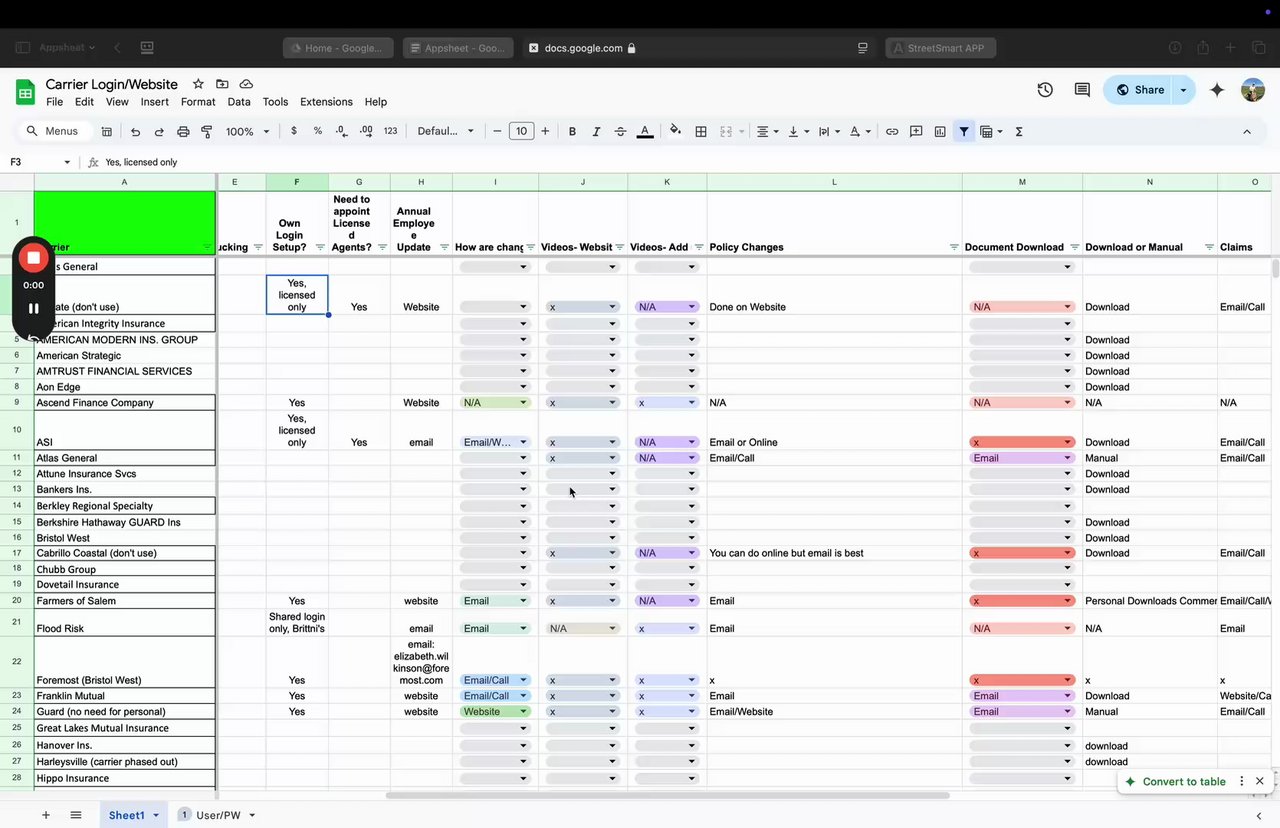The height and width of the screenshot is (828, 1280).
Task: Open the Website dropdown in Guard row
Action: click(495, 712)
